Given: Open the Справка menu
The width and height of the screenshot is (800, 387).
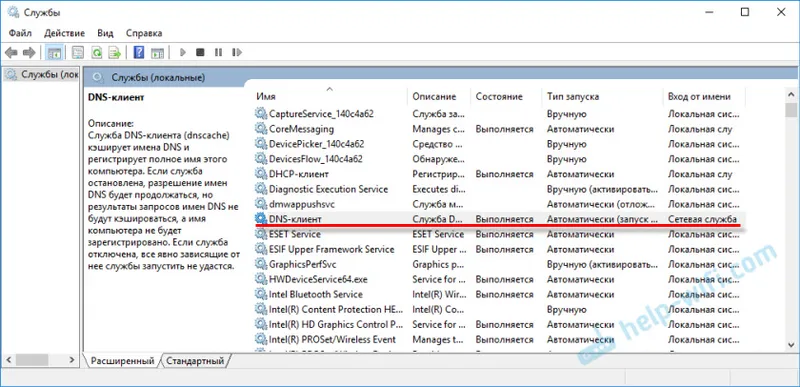Looking at the screenshot, I should pyautogui.click(x=144, y=33).
